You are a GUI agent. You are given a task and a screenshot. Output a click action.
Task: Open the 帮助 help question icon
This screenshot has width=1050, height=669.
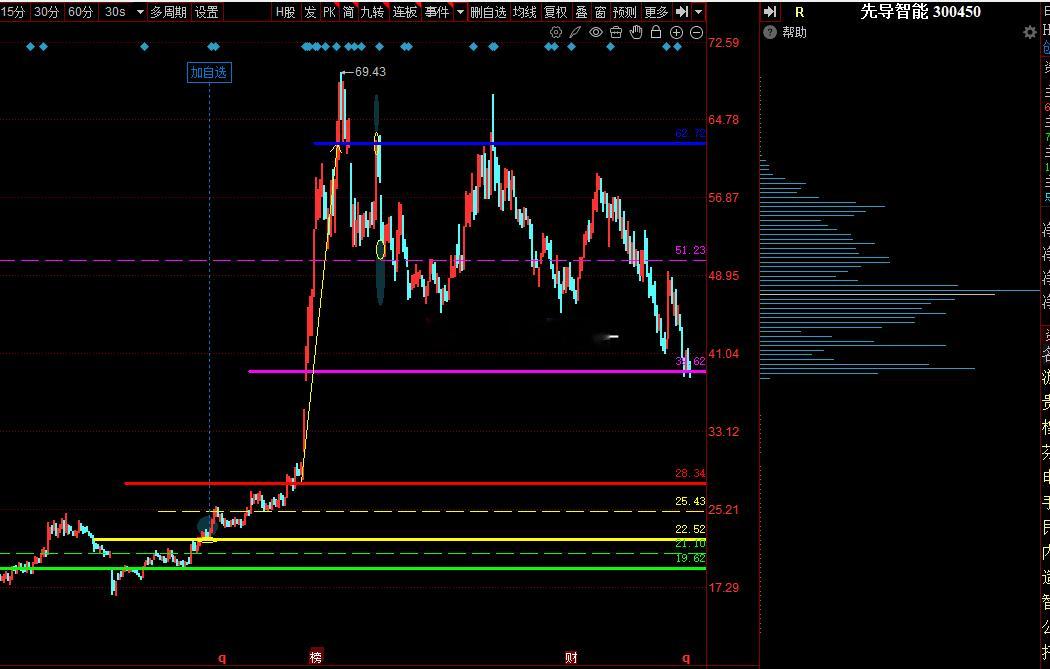770,32
